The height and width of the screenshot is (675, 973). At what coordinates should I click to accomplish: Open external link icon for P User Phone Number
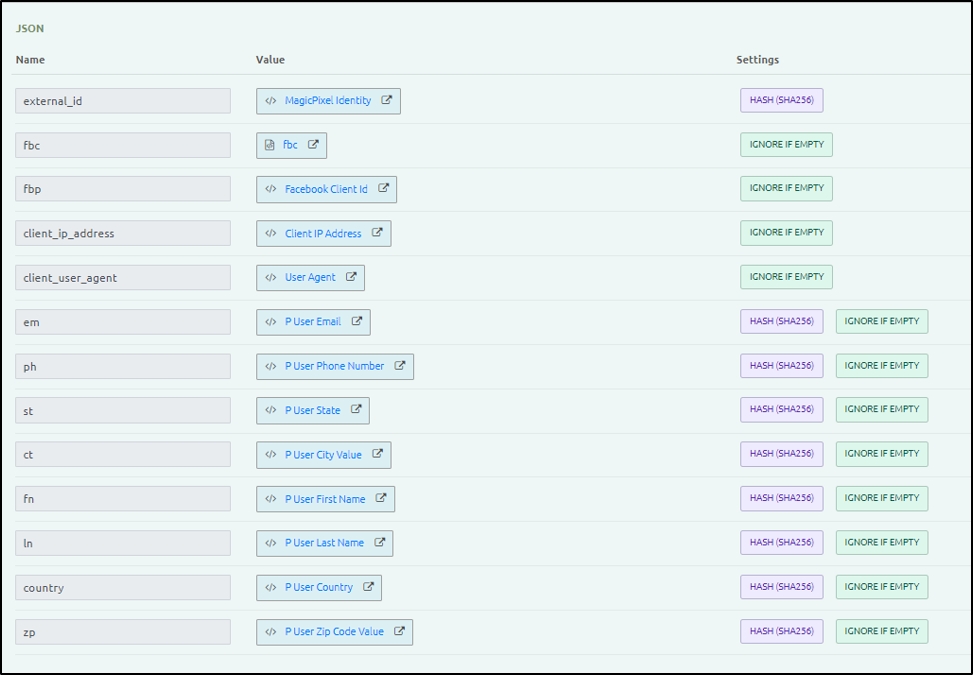tap(400, 366)
